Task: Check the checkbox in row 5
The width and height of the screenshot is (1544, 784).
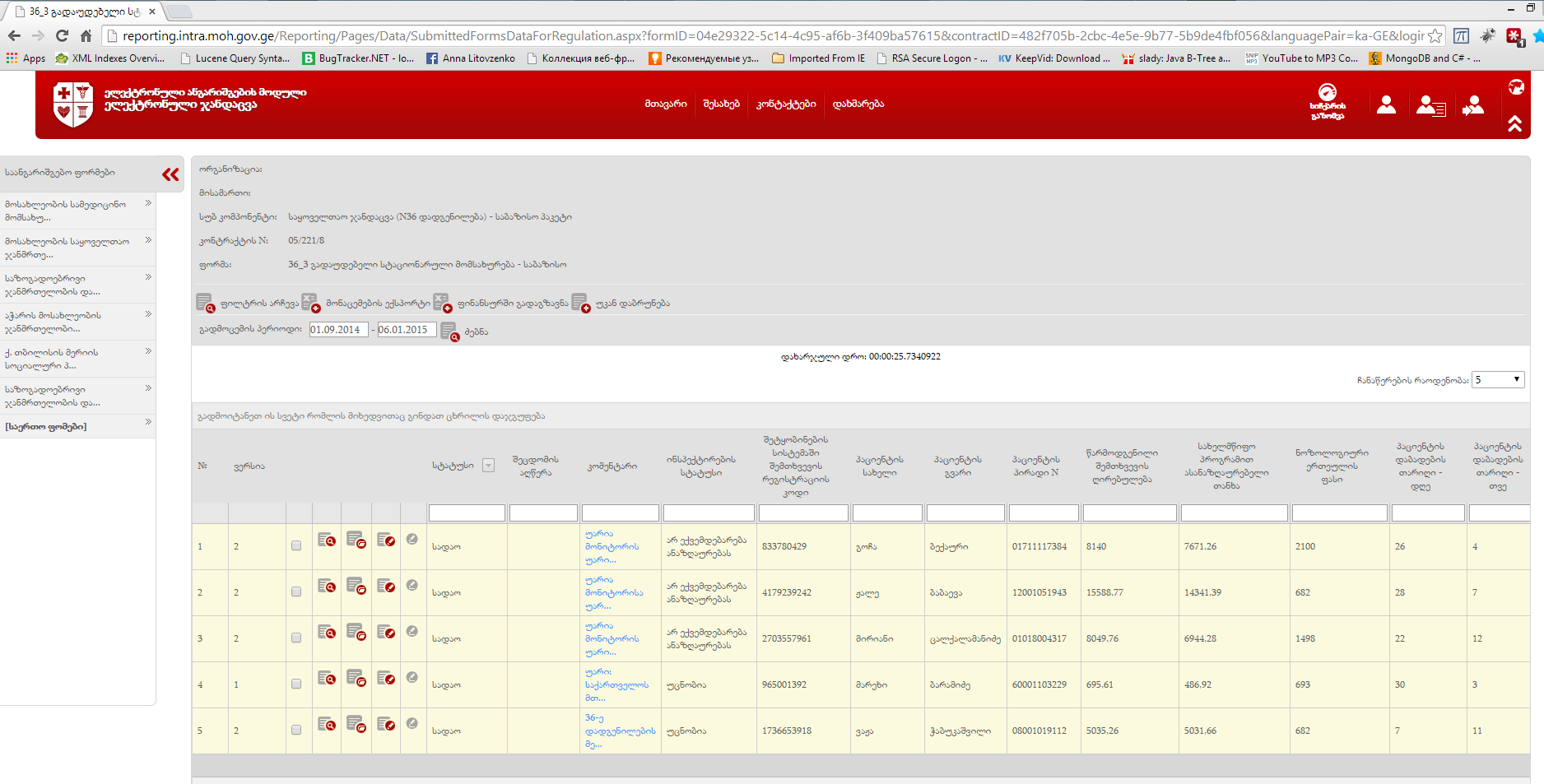Action: (296, 731)
